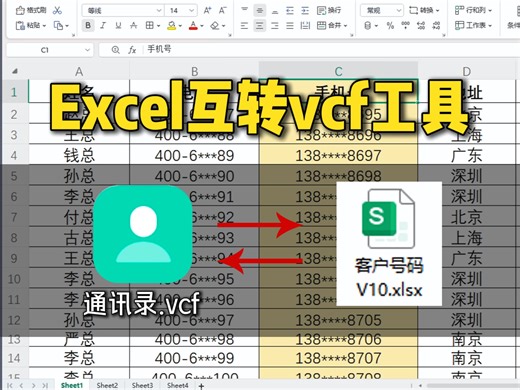
Task: Align text left
Action: (244, 25)
